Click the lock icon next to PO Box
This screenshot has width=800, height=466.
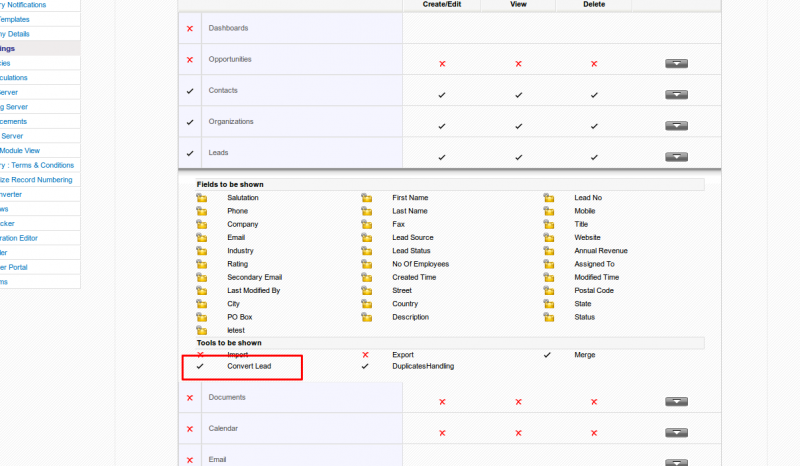pos(201,317)
